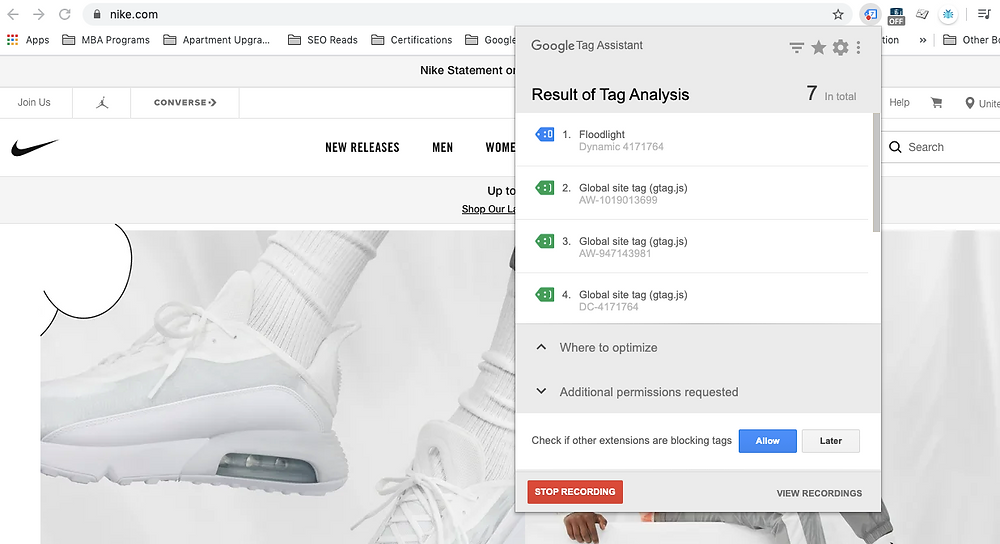Click the search magnifier icon
This screenshot has width=1000, height=544.
(x=895, y=147)
